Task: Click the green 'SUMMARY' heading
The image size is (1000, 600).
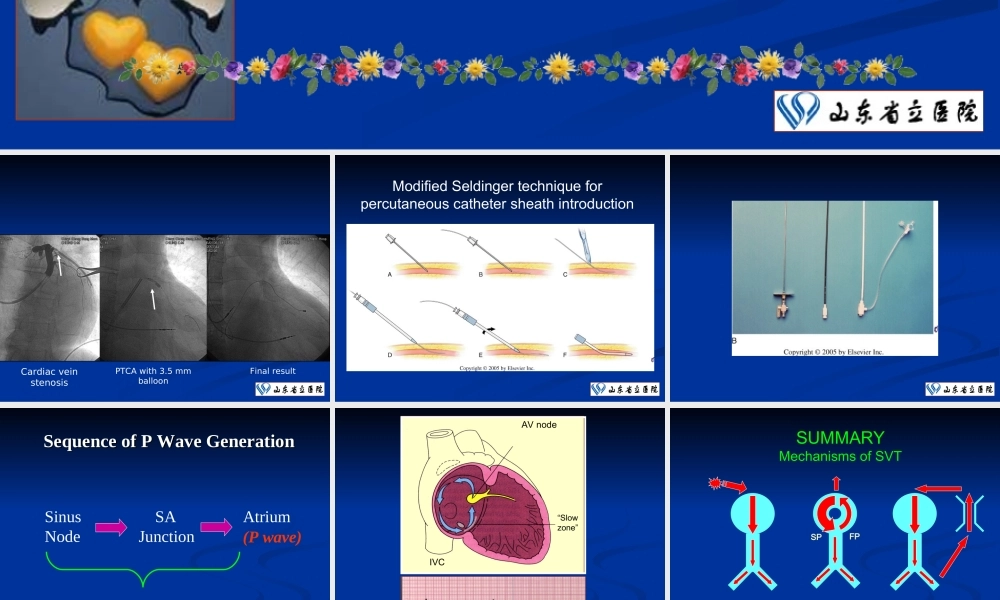Action: [x=840, y=437]
